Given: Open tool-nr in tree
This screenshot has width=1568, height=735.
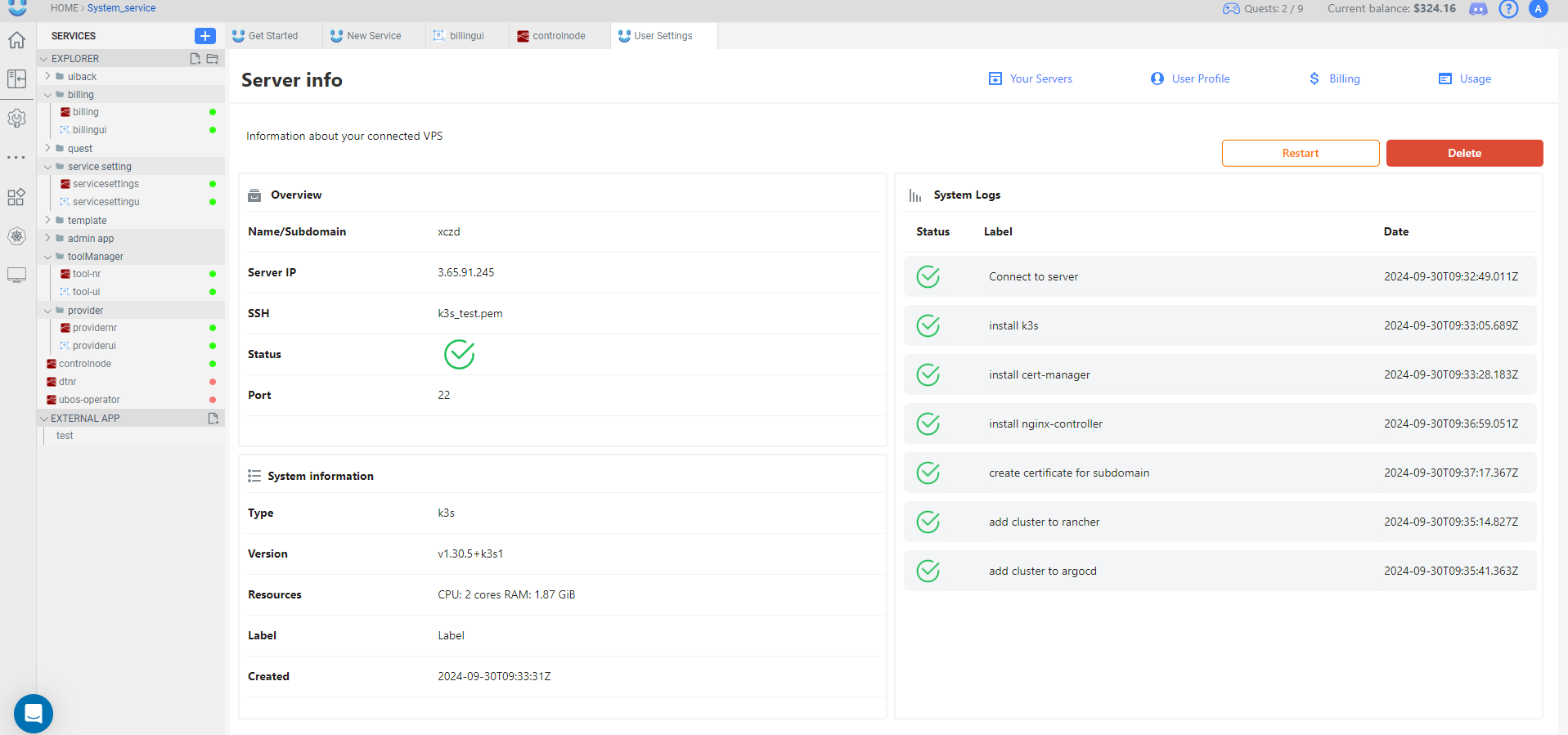Looking at the screenshot, I should pyautogui.click(x=87, y=274).
